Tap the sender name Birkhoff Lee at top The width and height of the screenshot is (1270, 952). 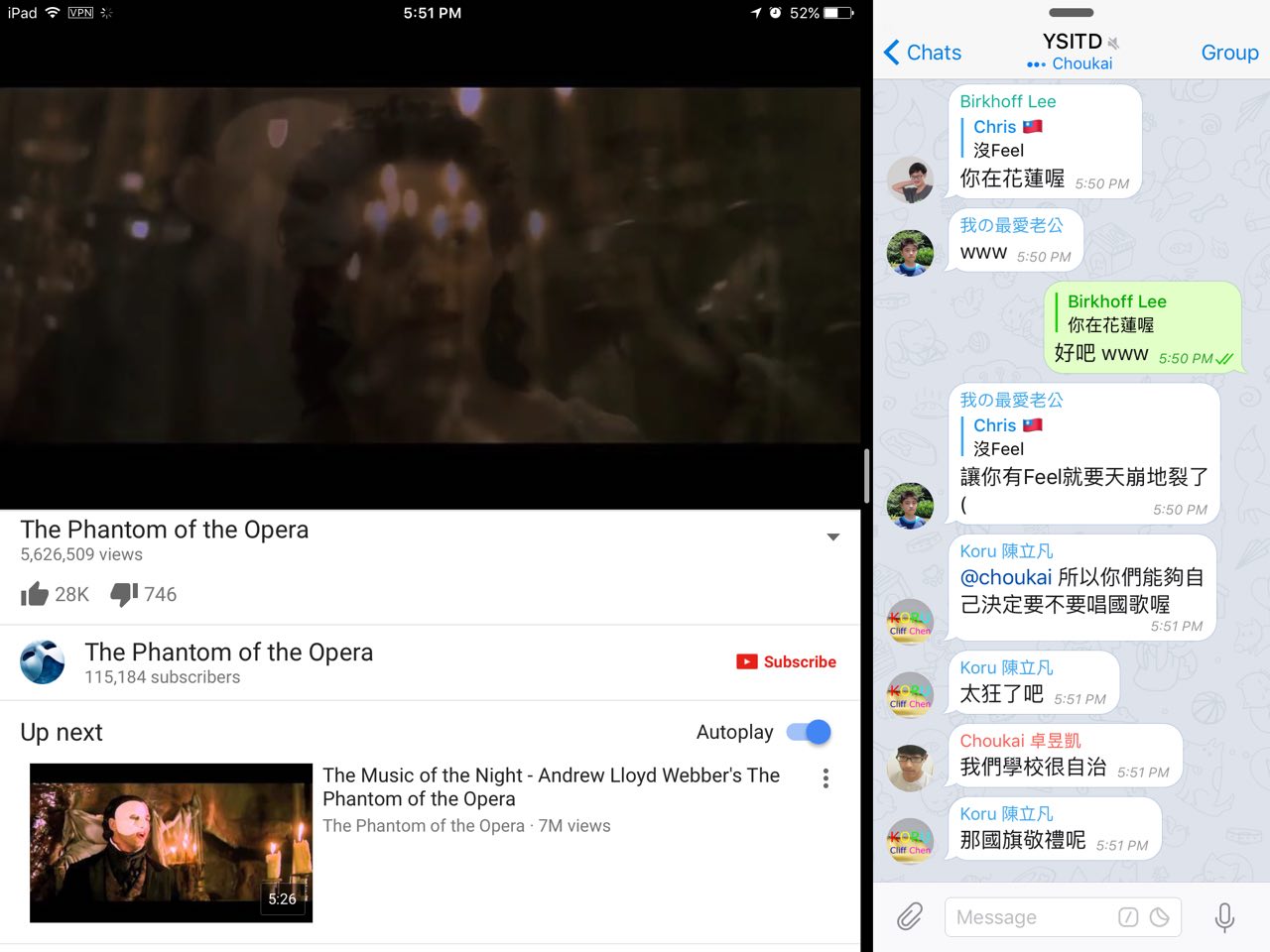click(1007, 101)
